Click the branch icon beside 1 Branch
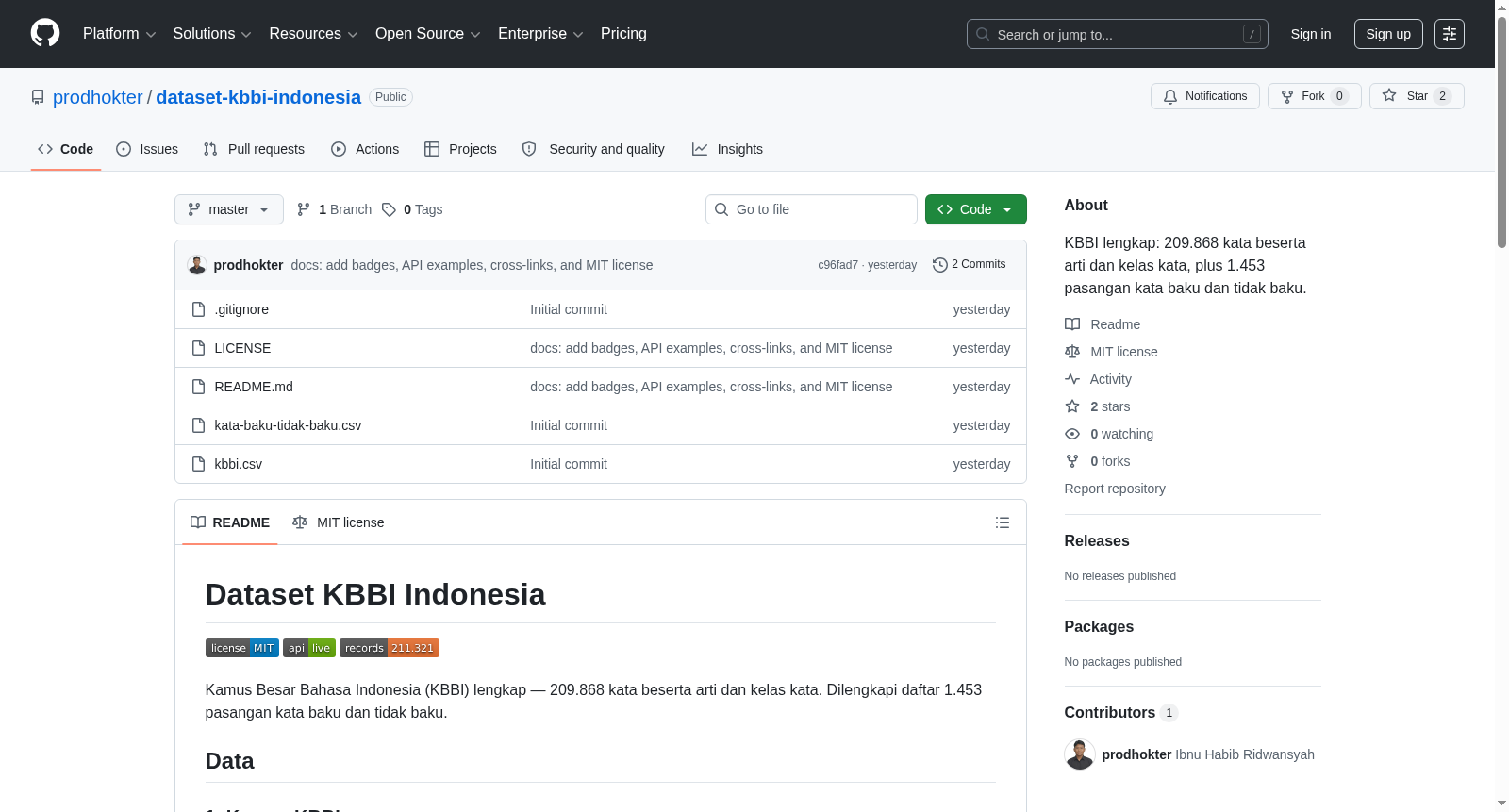 (x=304, y=209)
